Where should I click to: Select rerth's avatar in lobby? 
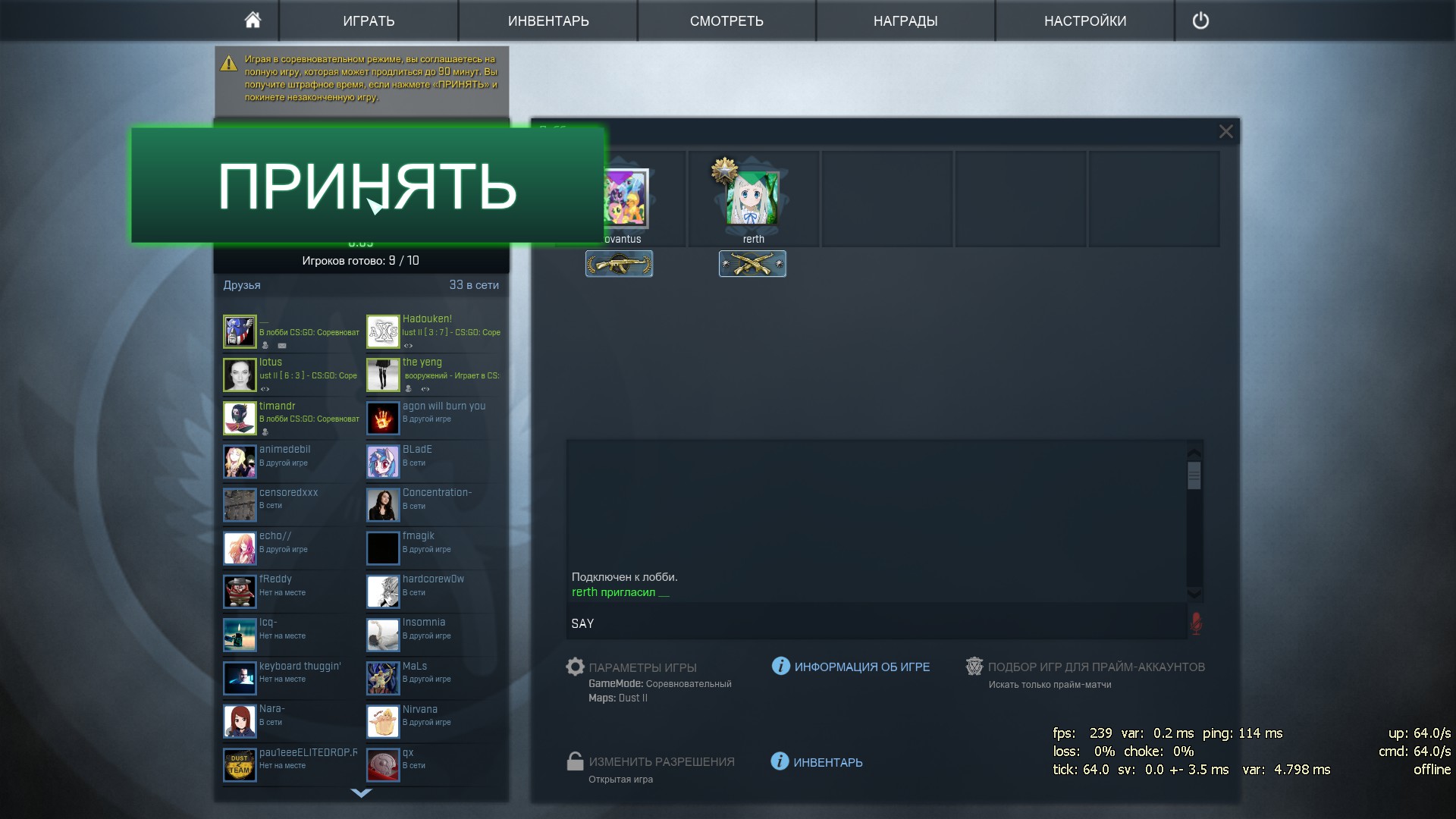752,199
